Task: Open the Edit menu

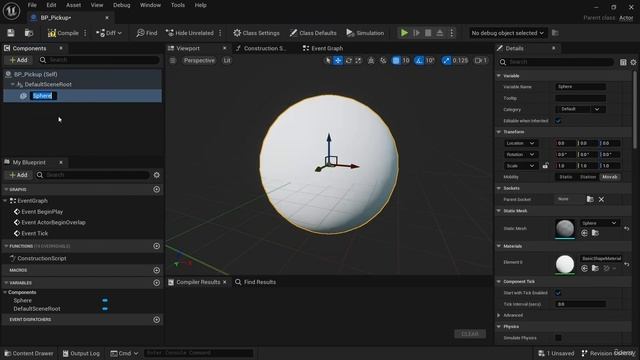Action: (x=51, y=5)
